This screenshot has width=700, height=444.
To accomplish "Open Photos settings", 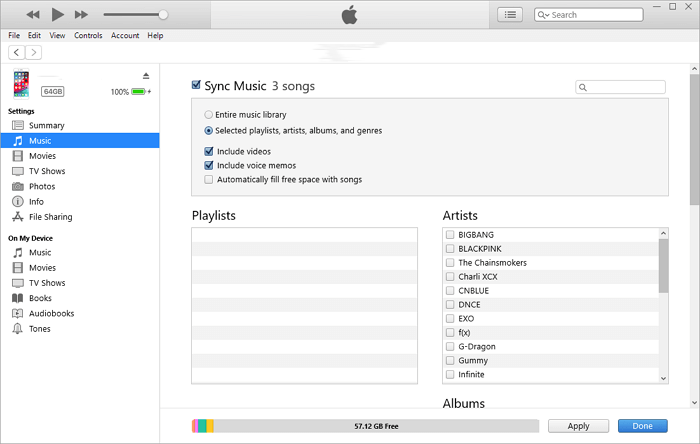I will (80, 186).
